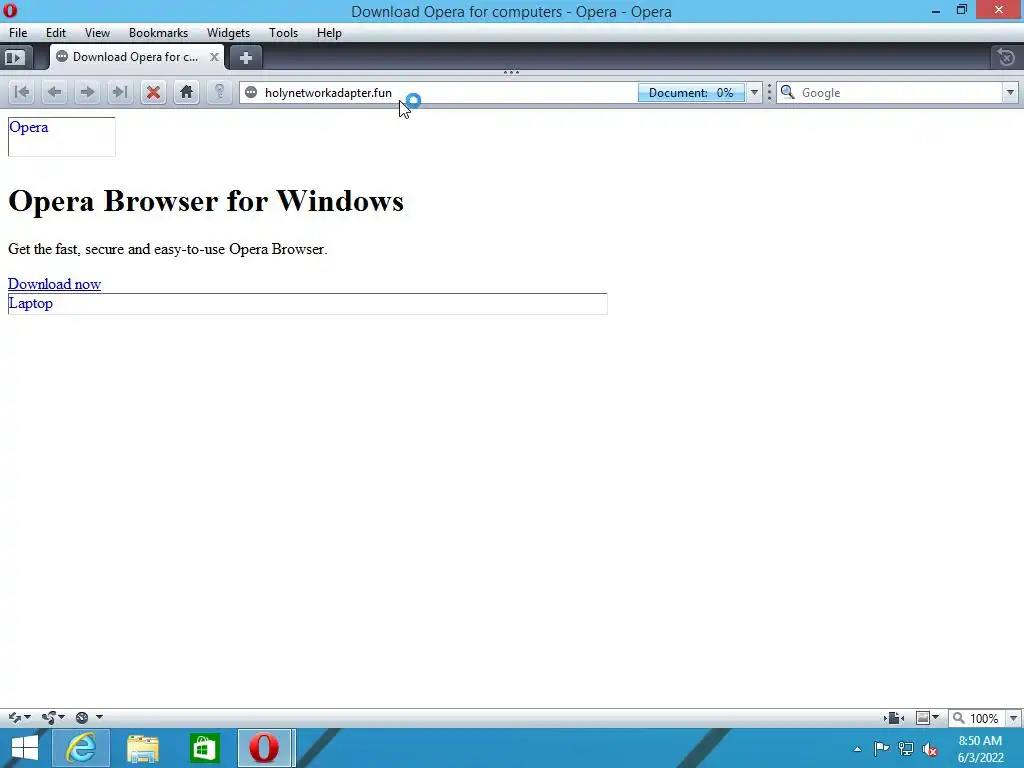The image size is (1024, 768).
Task: Open a new tab with plus button
Action: pyautogui.click(x=246, y=57)
